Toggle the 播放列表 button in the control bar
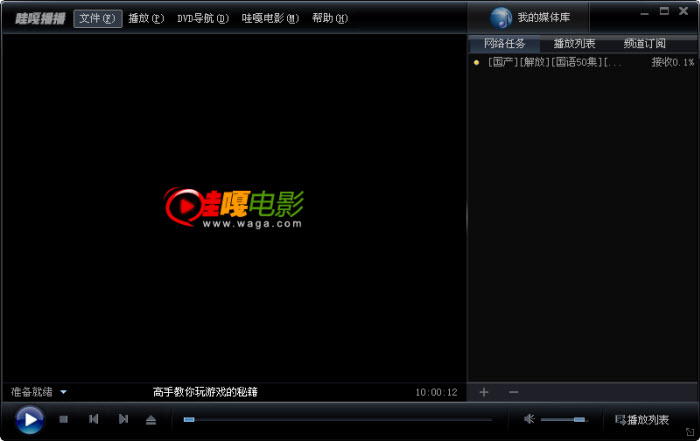Viewport: 700px width, 441px height. pyautogui.click(x=642, y=420)
